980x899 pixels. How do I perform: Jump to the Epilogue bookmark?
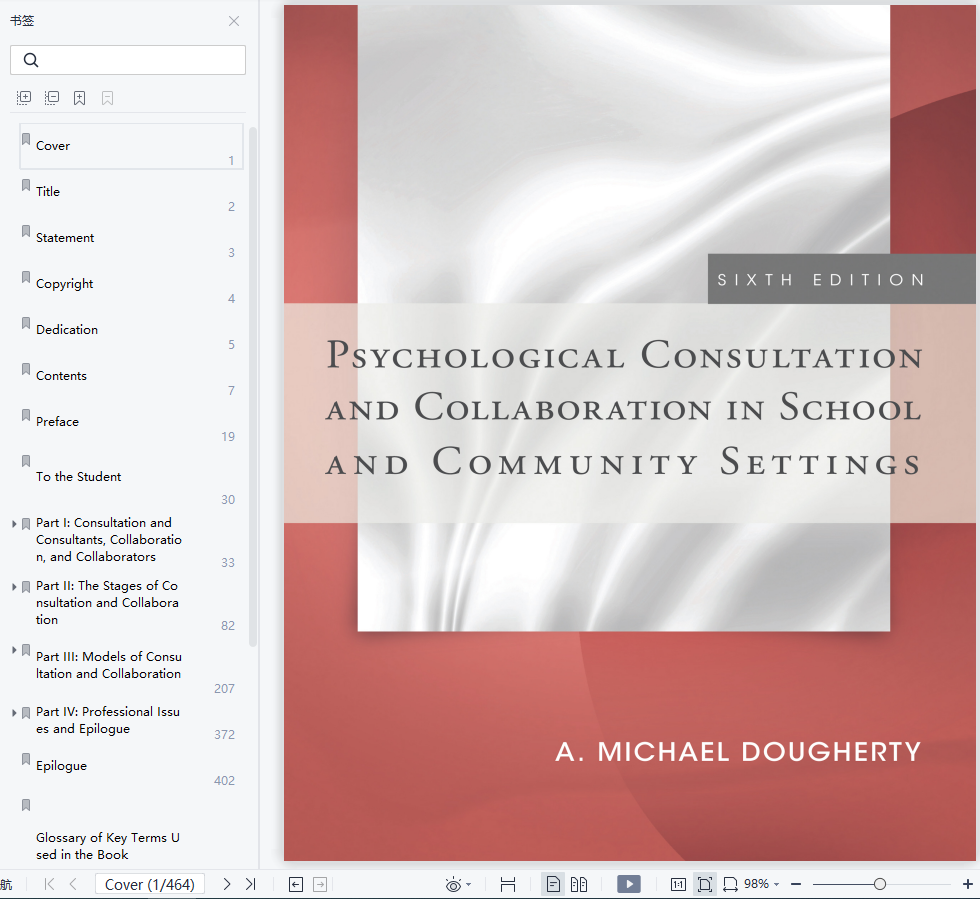(x=61, y=766)
